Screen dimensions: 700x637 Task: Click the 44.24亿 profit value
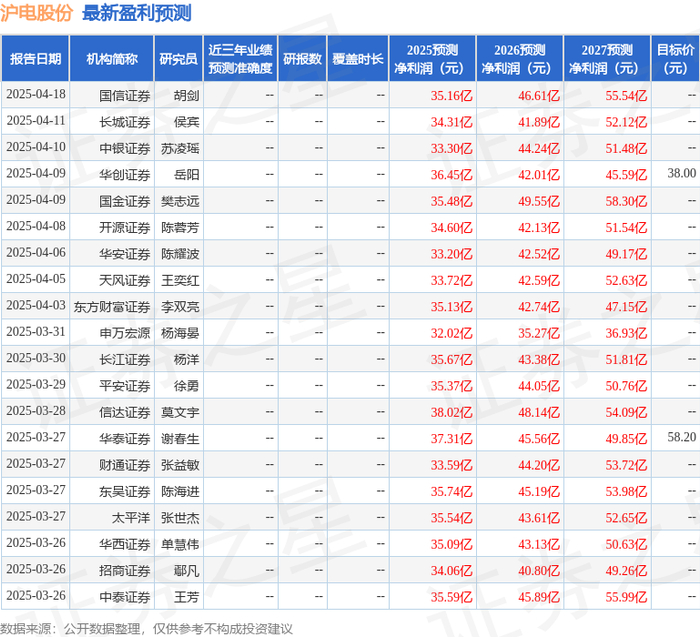pyautogui.click(x=539, y=148)
